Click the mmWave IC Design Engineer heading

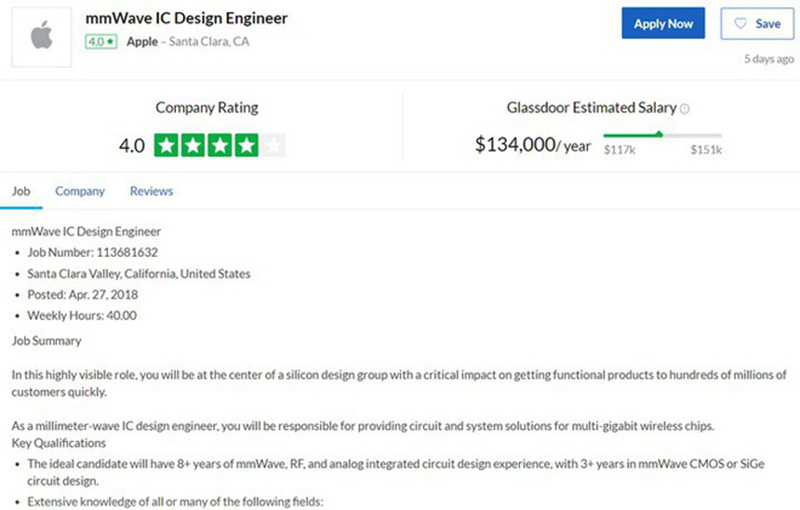187,18
